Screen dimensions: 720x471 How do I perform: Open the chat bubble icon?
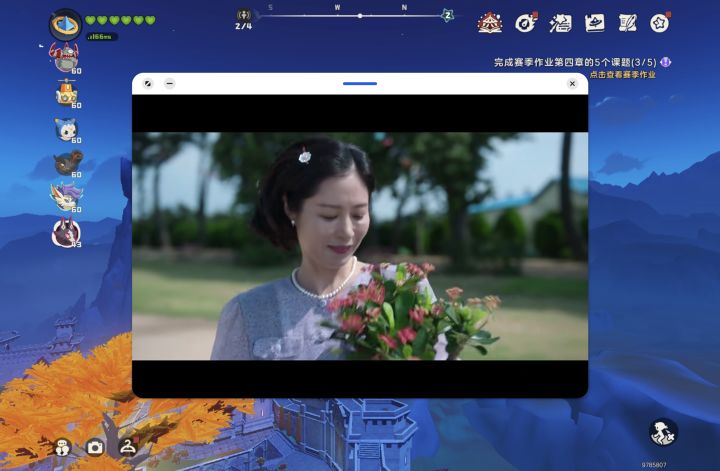(62, 447)
